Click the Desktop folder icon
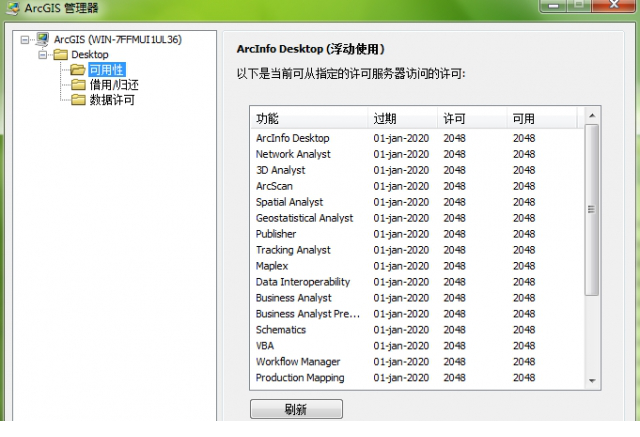 [x=60, y=55]
